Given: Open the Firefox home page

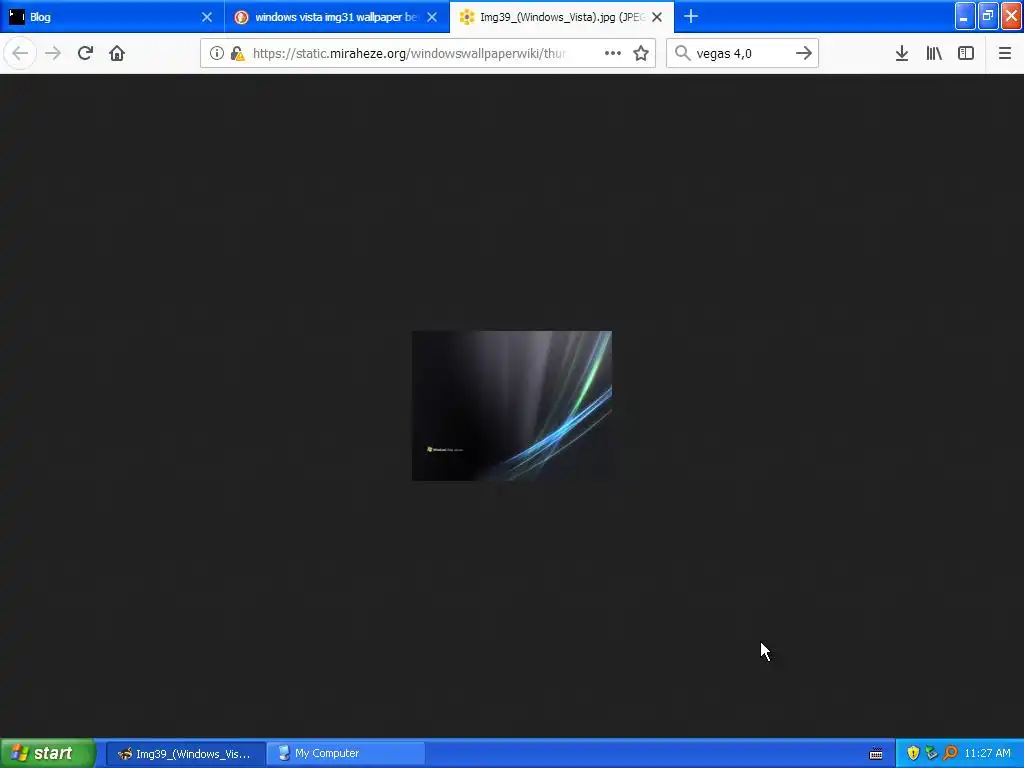Looking at the screenshot, I should click(117, 53).
